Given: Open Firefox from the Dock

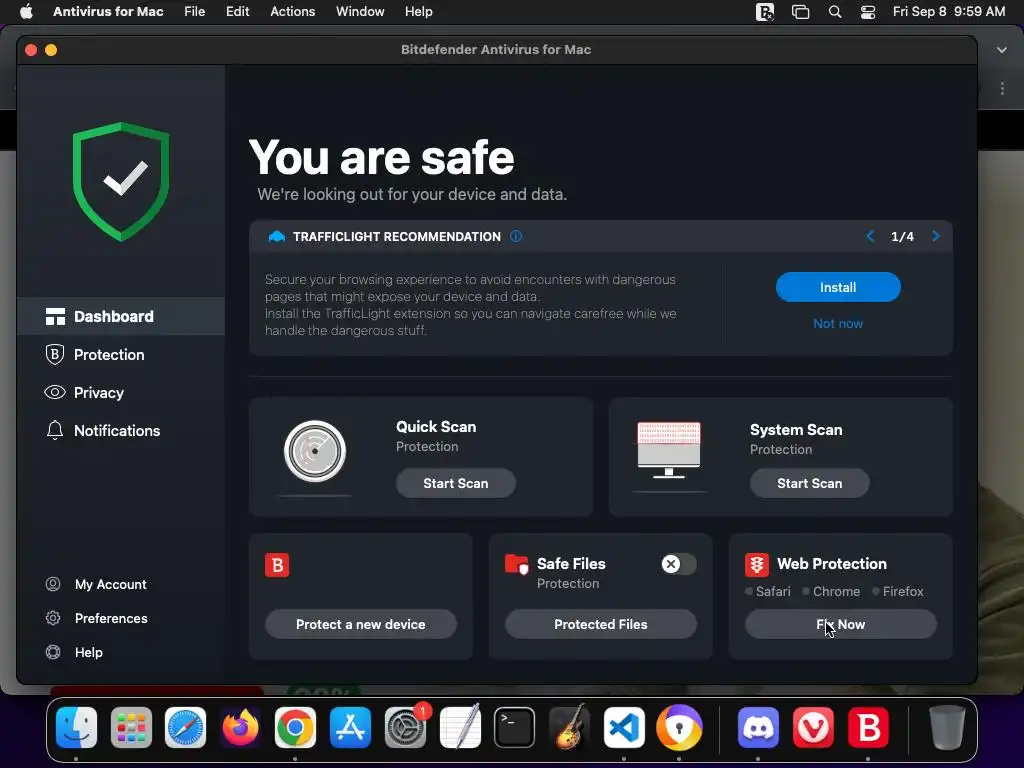Looking at the screenshot, I should tap(240, 727).
